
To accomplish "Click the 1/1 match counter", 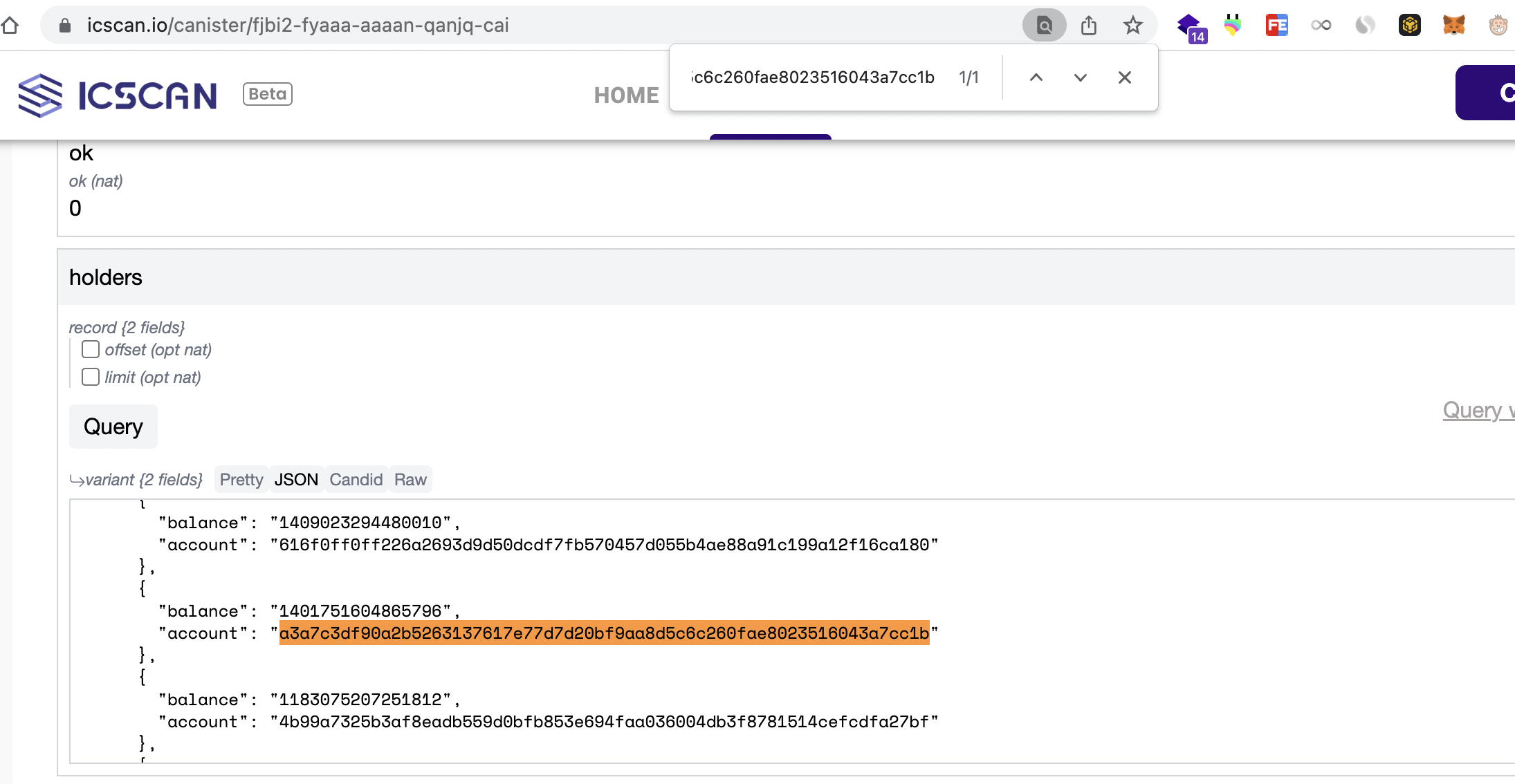I will click(968, 77).
